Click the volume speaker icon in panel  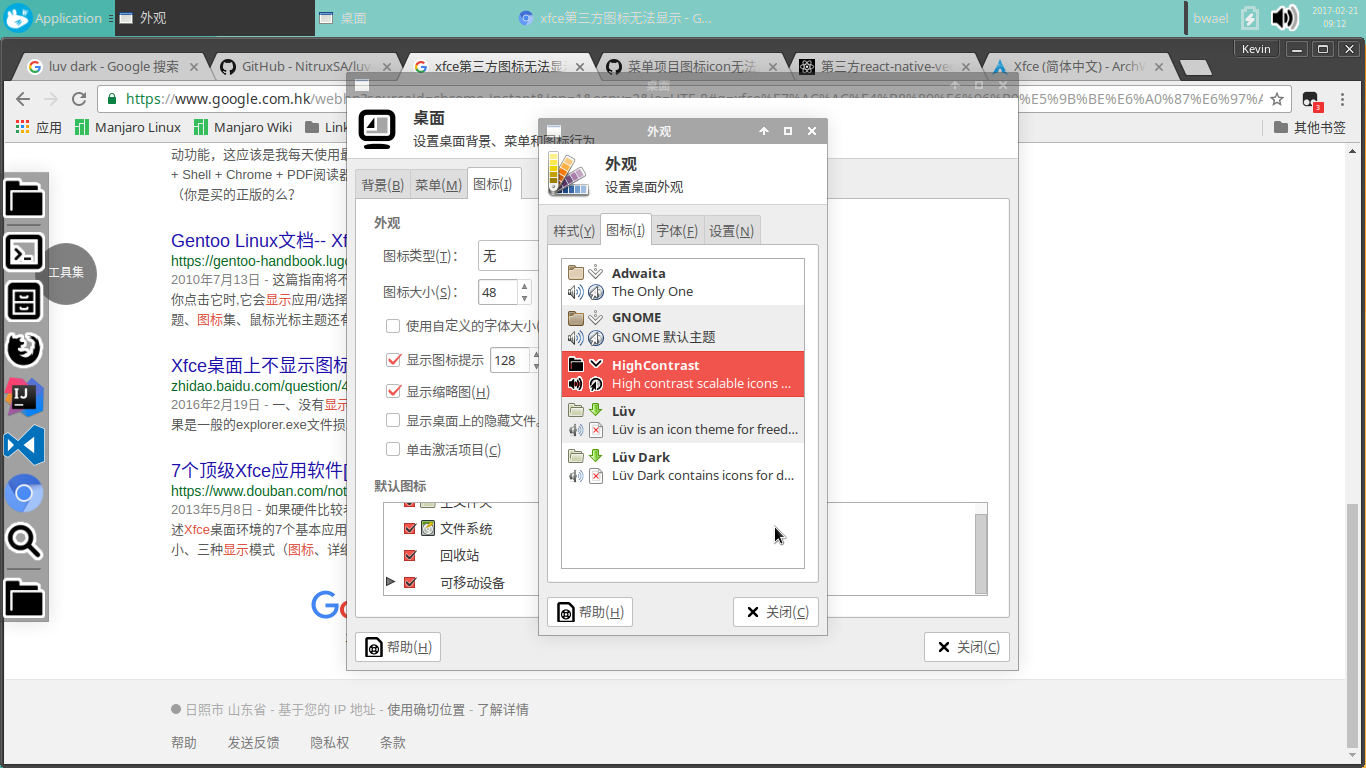coord(1284,17)
